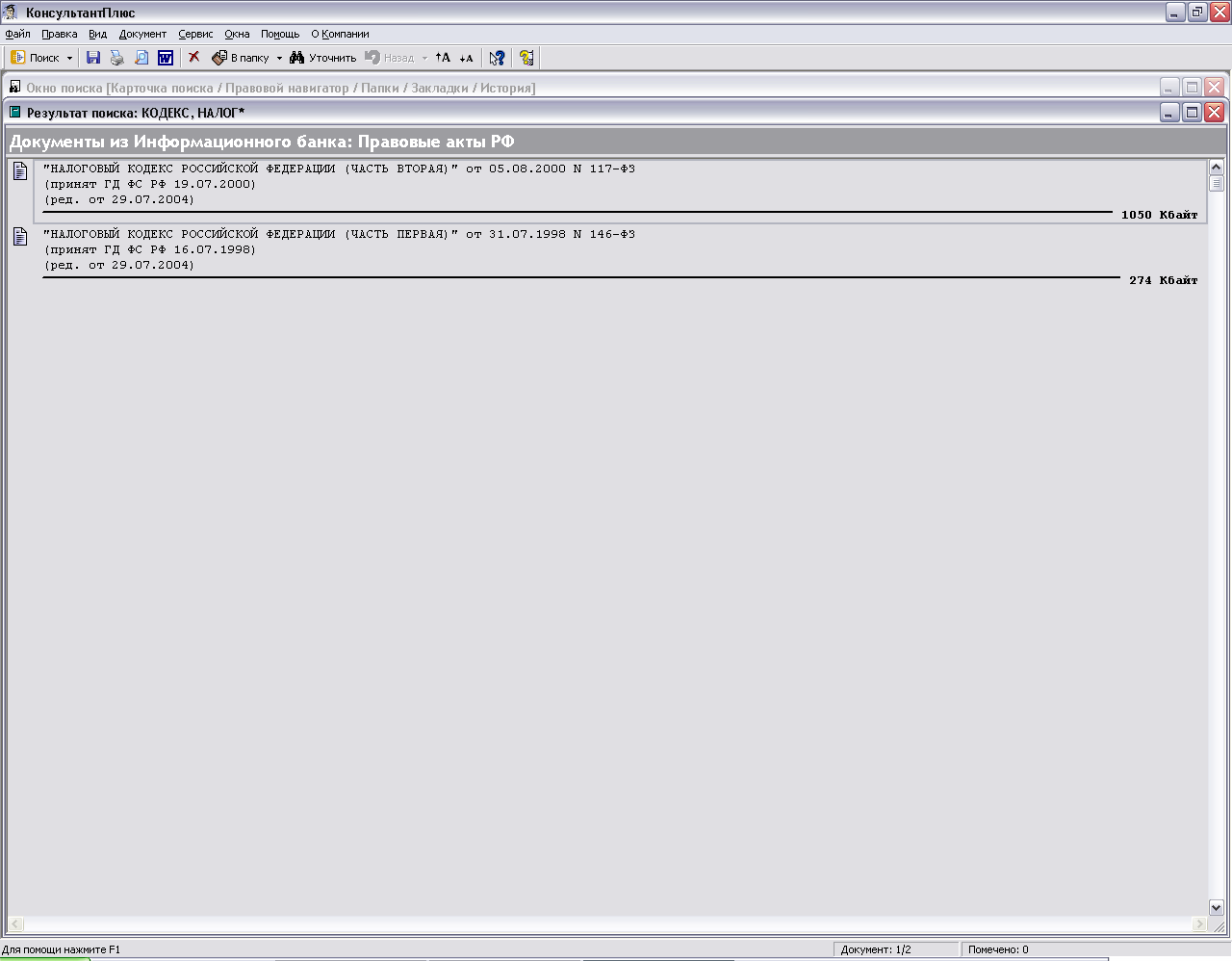Click document icon for часть вторая
1232x961 pixels.
coord(20,171)
